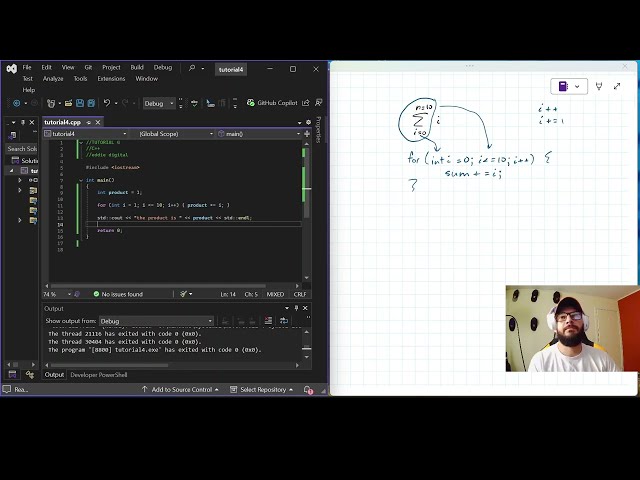640x480 pixels.
Task: Open the Show output from Debug dropdown
Action: click(156, 321)
